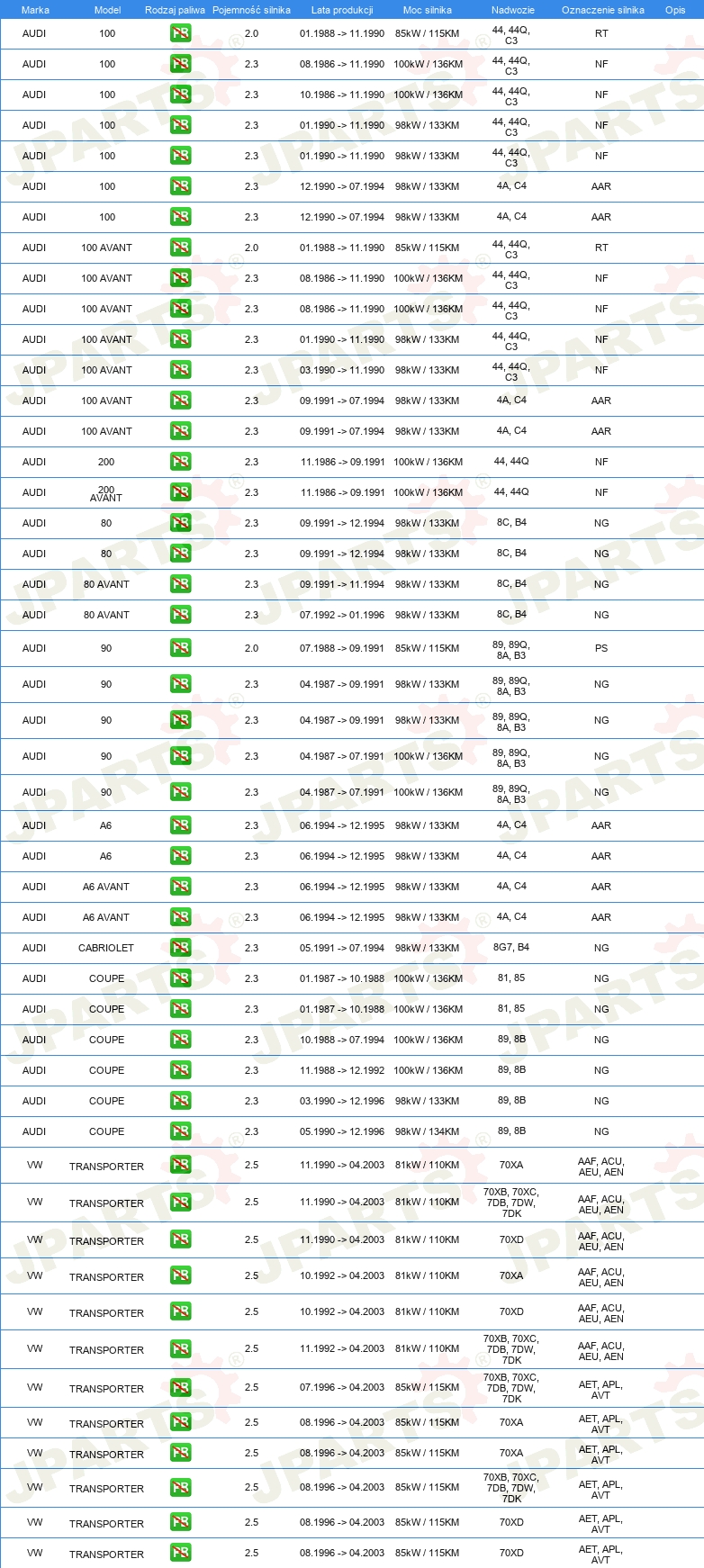This screenshot has width=704, height=1568.
Task: Select '81kW / 110KM' in TRANSPORTER 11.1992 row
Action: coord(428,1348)
